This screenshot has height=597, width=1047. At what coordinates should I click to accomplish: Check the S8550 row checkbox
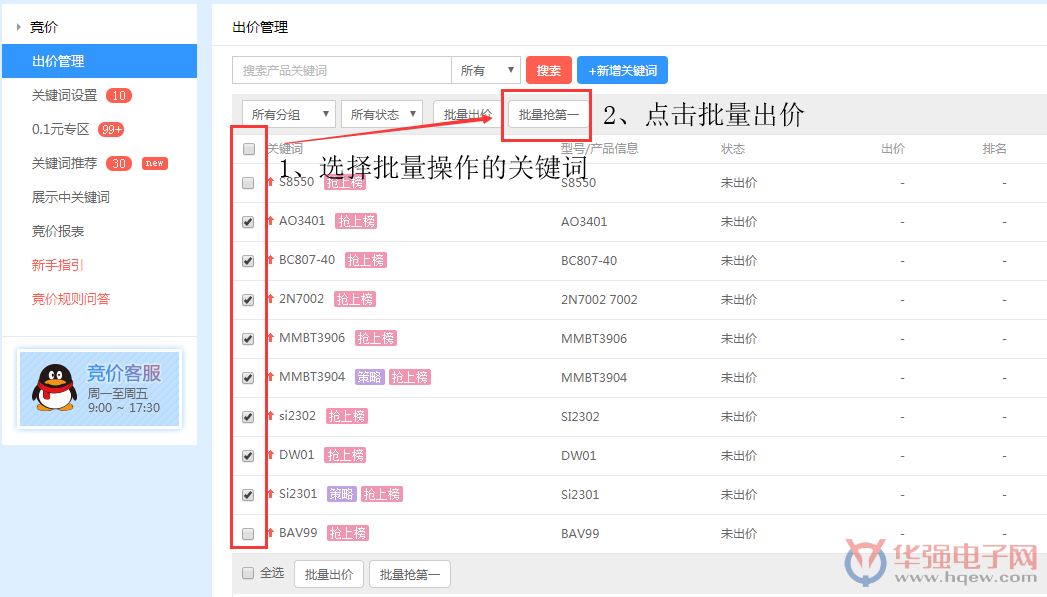(x=247, y=182)
